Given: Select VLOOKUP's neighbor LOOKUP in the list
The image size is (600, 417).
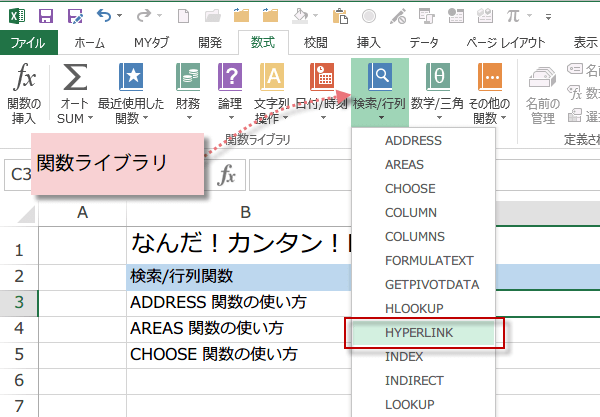Looking at the screenshot, I should tap(411, 405).
